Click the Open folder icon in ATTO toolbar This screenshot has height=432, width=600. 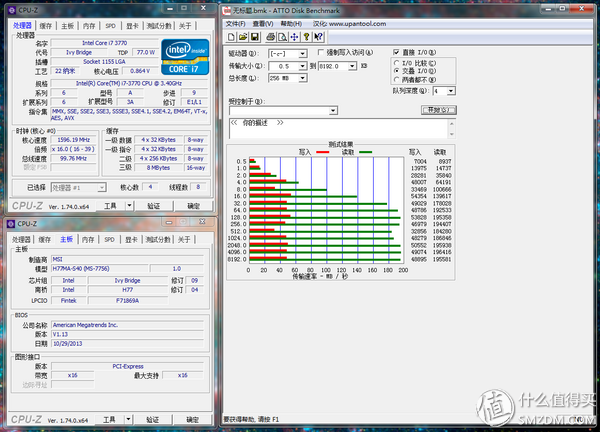tap(243, 37)
